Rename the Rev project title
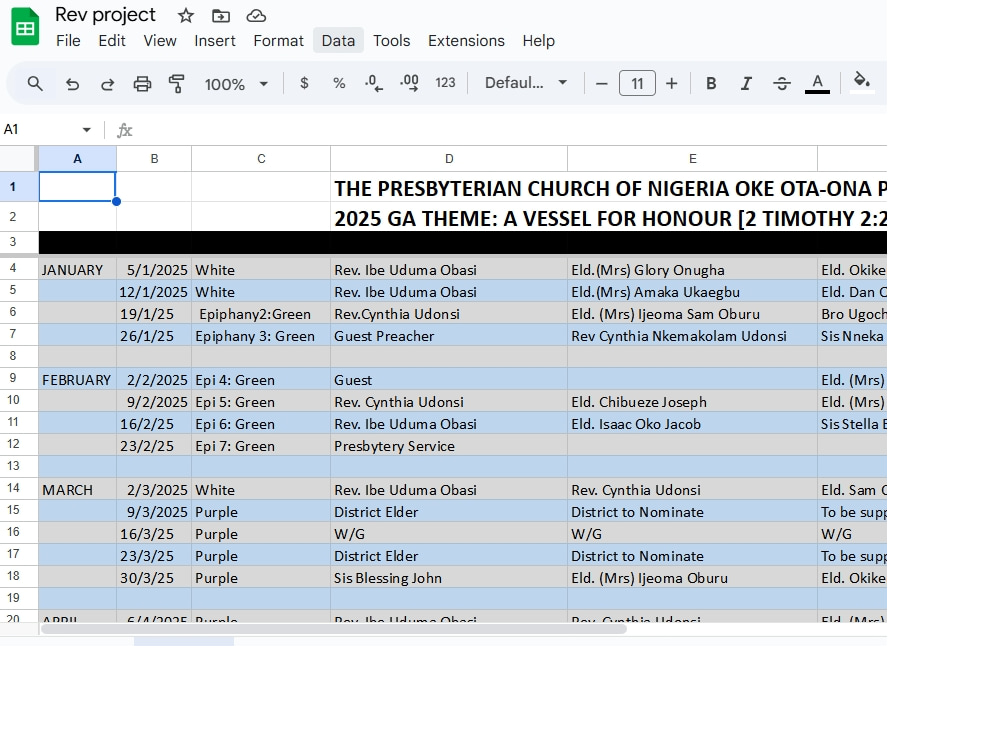The height and width of the screenshot is (750, 1000). click(105, 15)
